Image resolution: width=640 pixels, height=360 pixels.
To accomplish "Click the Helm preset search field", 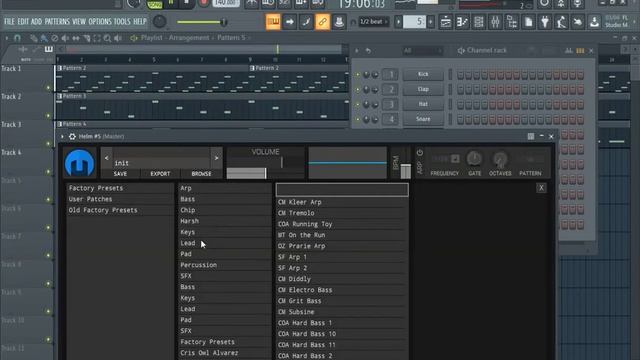I will (x=342, y=190).
